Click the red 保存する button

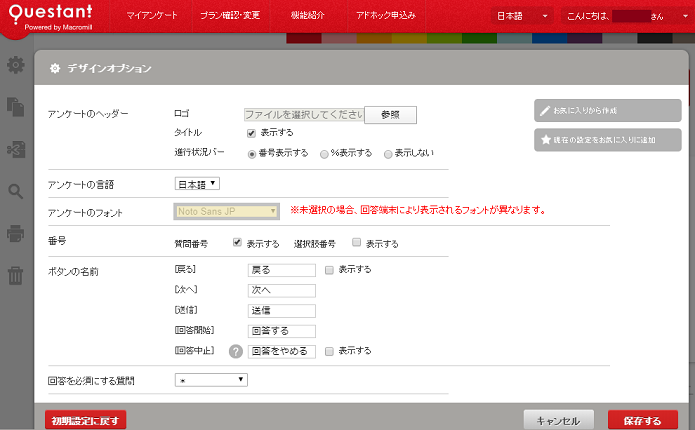tap(642, 420)
